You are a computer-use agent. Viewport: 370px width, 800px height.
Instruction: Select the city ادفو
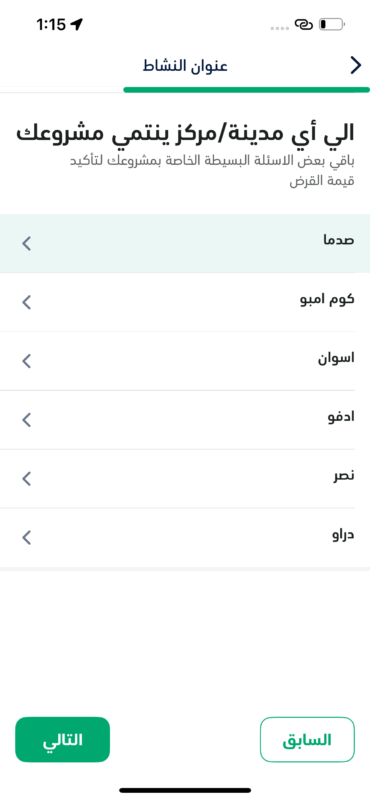click(x=185, y=420)
